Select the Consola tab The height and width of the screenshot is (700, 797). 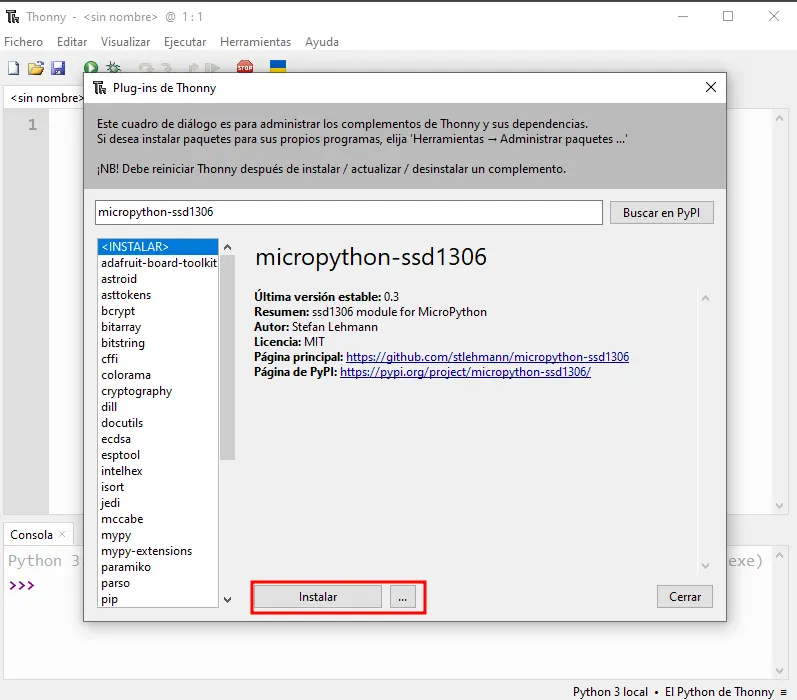(32, 535)
